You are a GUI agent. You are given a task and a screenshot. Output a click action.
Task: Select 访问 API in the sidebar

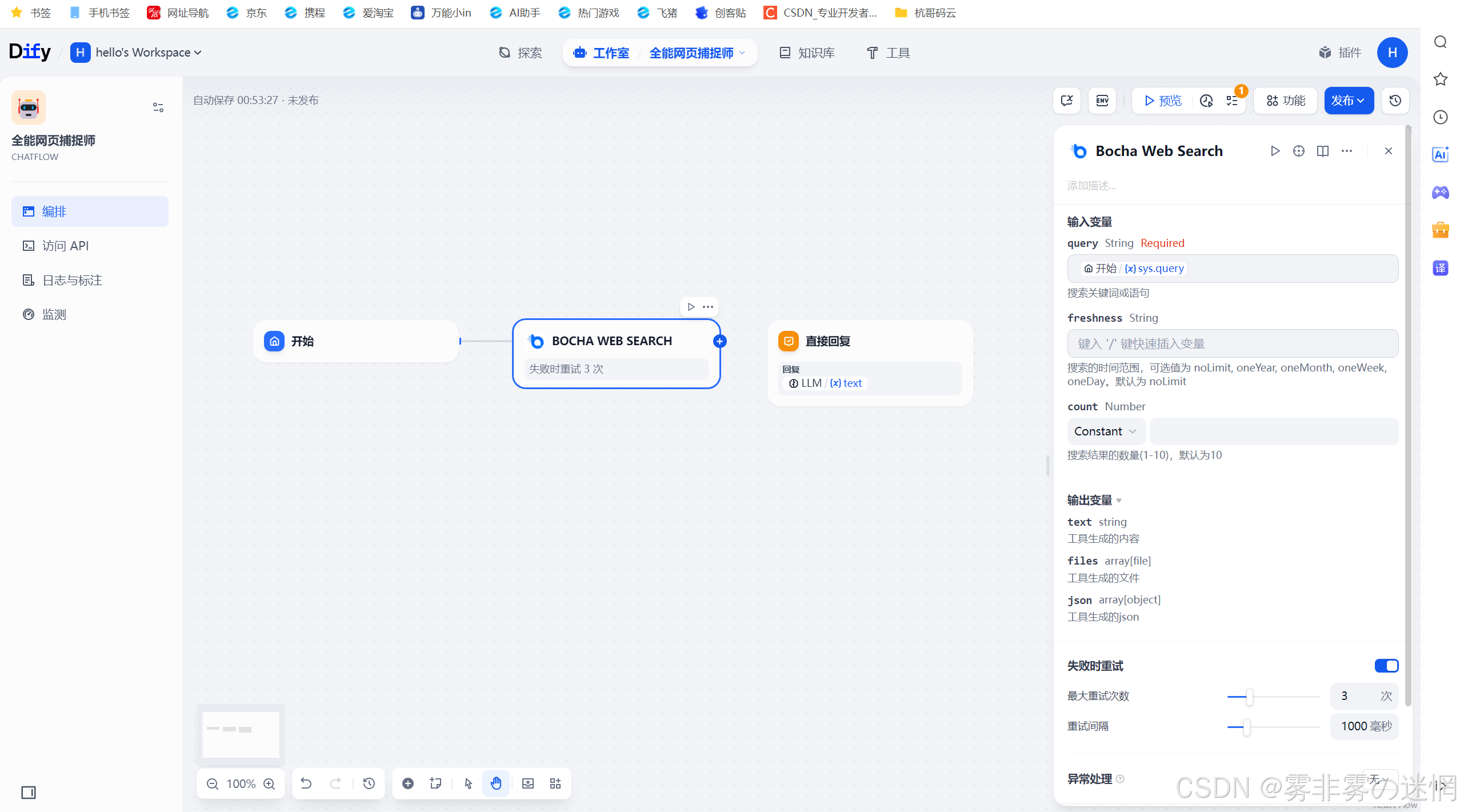click(90, 246)
